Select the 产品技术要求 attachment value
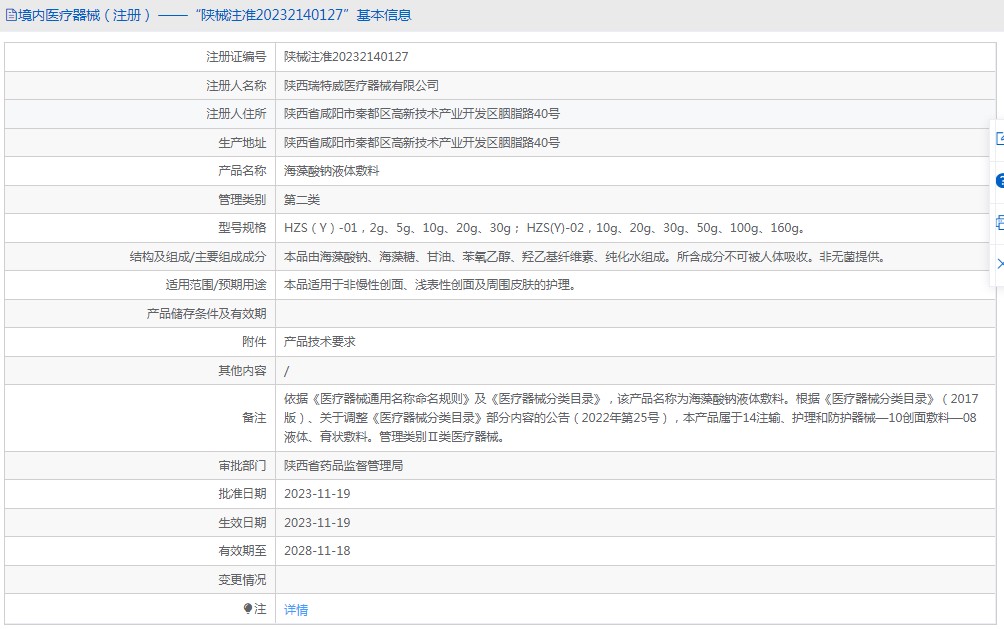Screen dimensions: 1004x629 [320, 342]
